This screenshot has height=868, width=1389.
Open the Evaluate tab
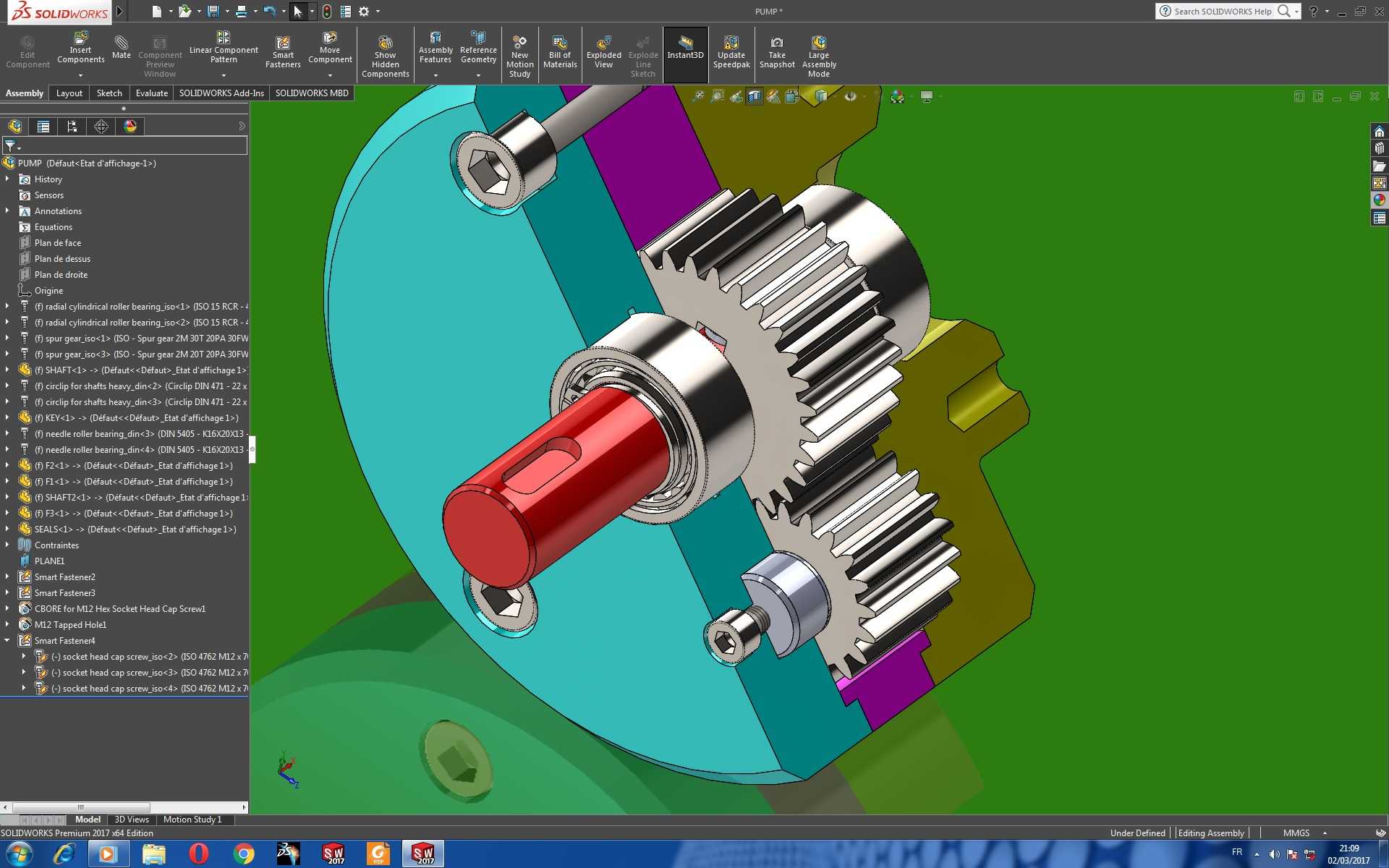pyautogui.click(x=152, y=93)
